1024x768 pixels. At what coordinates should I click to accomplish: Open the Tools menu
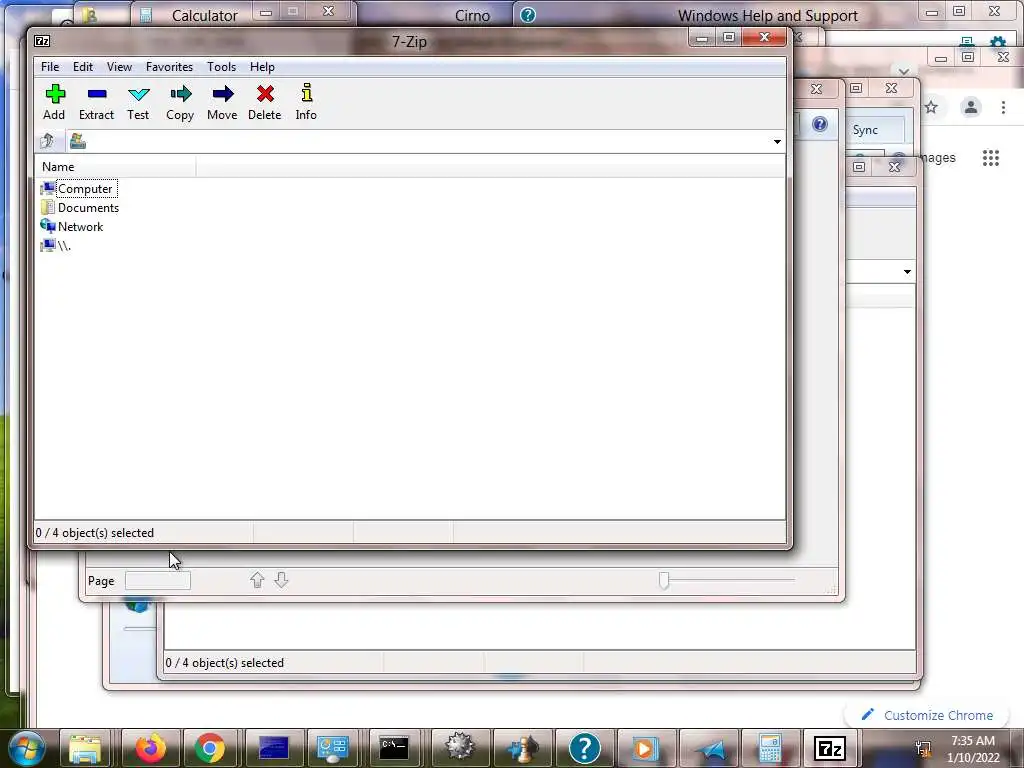click(221, 67)
